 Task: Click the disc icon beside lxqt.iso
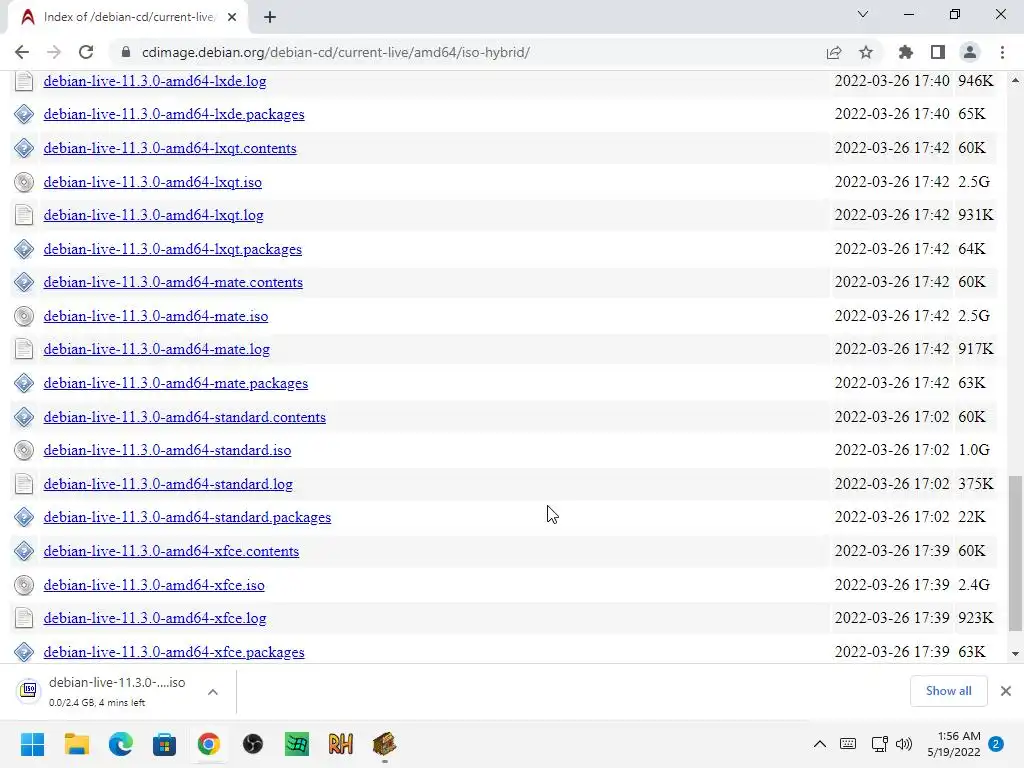[24, 182]
